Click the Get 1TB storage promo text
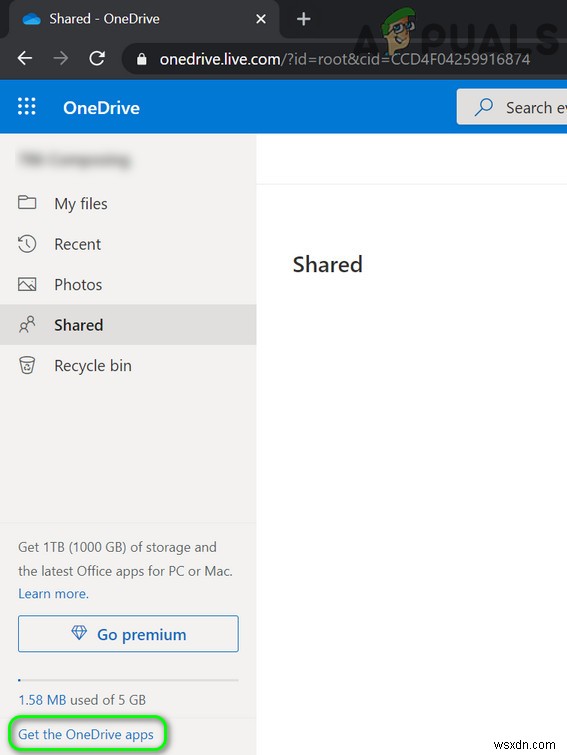 pyautogui.click(x=125, y=559)
